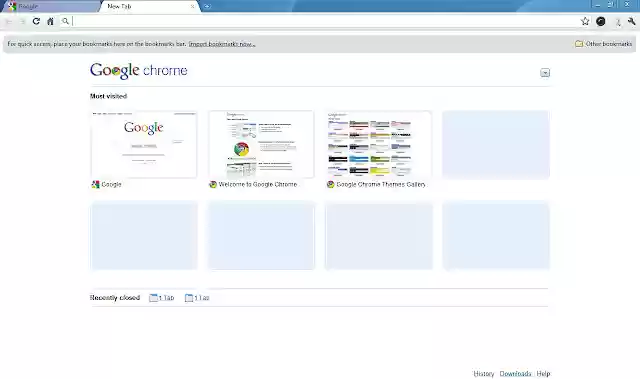
Task: Bookmark this page with the star
Action: click(x=585, y=21)
